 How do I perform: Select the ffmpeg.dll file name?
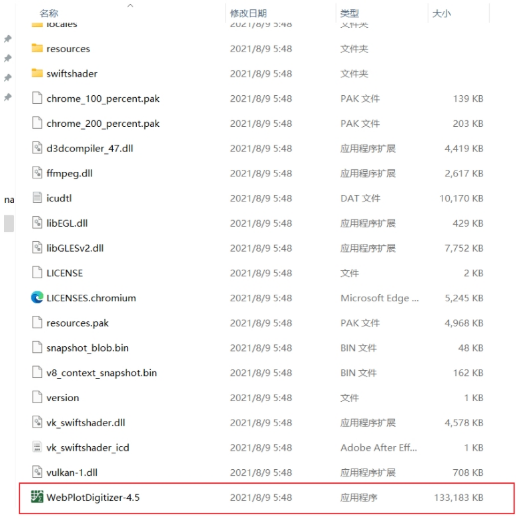(x=69, y=173)
